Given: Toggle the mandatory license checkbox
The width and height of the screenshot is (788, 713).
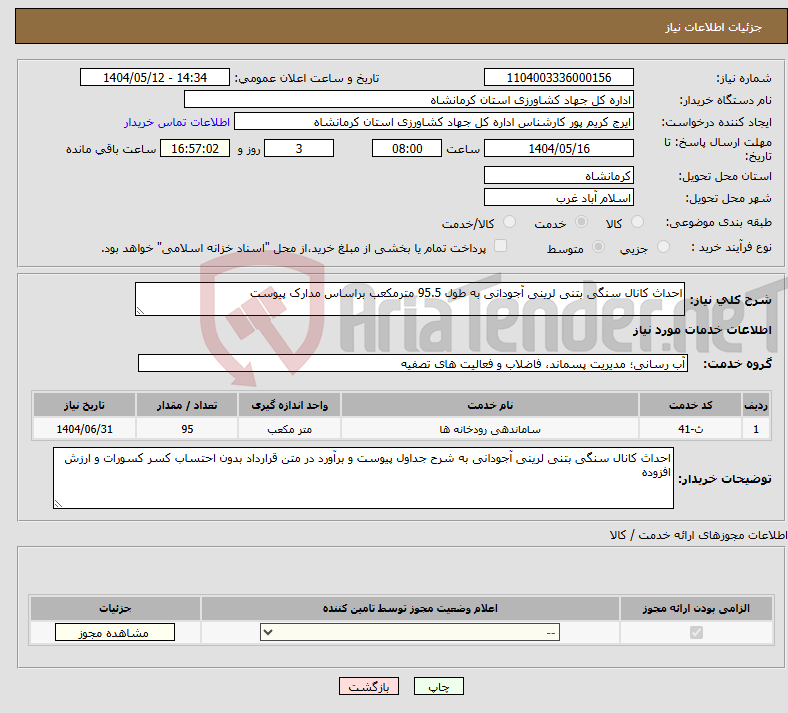Looking at the screenshot, I should pos(696,632).
